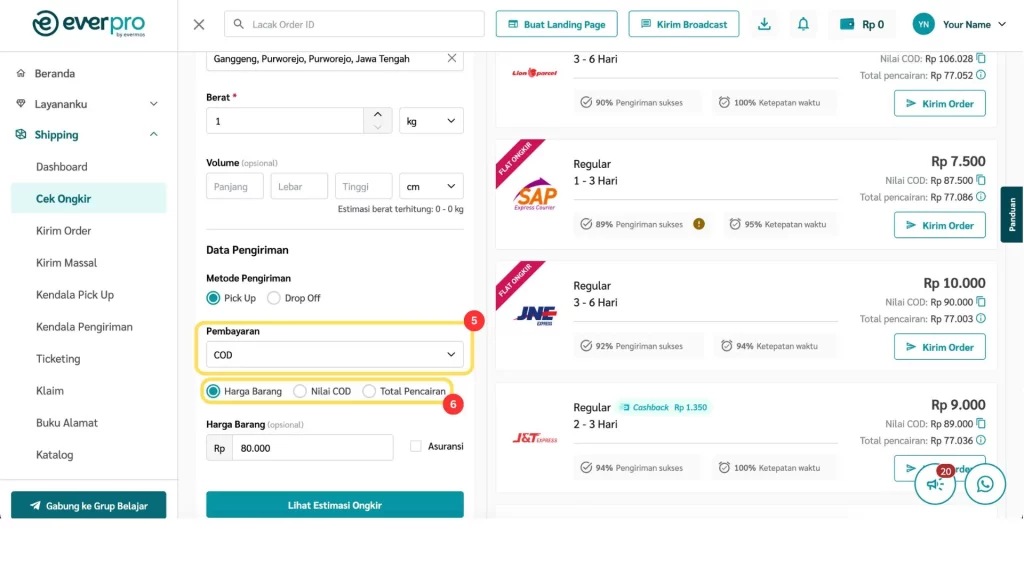Open the Pembayaran COD dropdown
The width and height of the screenshot is (1024, 576).
(x=334, y=355)
